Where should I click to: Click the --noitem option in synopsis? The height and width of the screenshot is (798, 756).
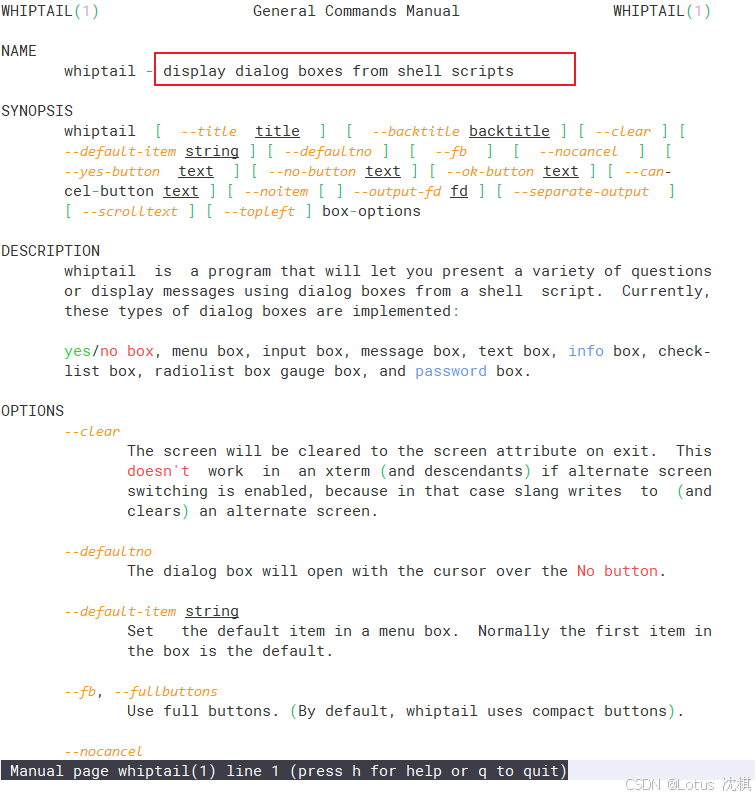pyautogui.click(x=276, y=192)
